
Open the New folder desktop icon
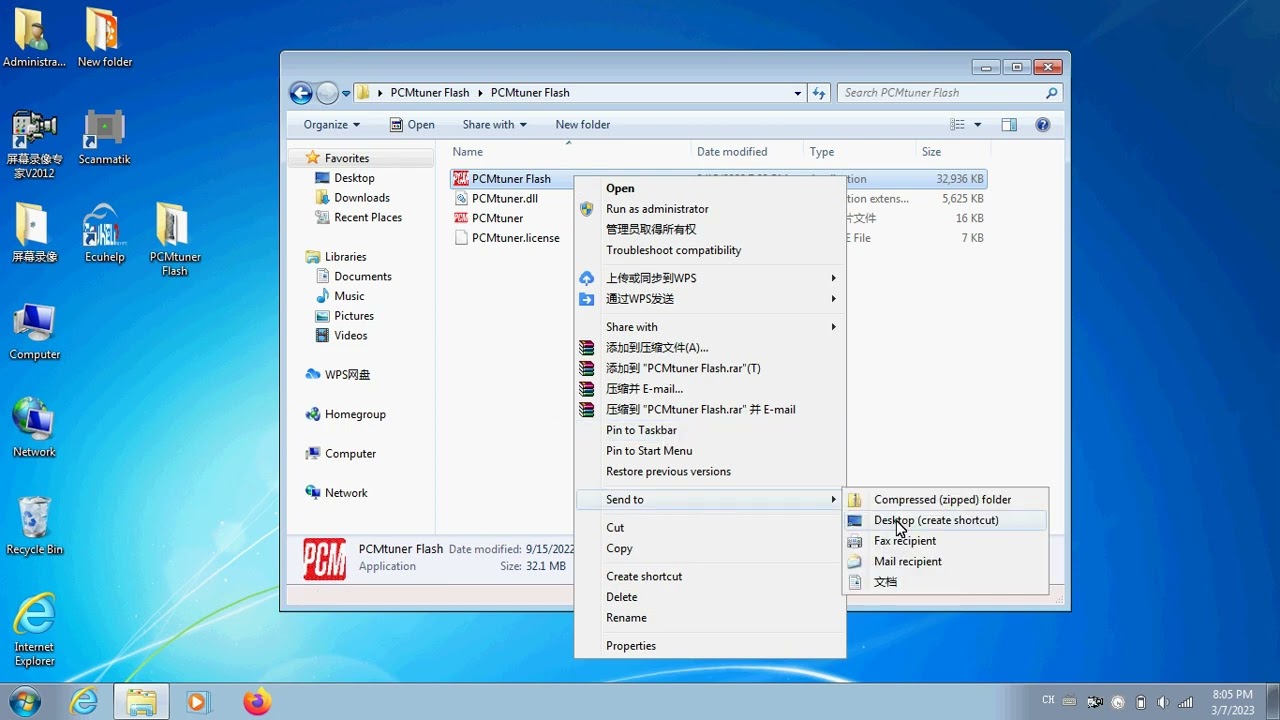point(104,38)
